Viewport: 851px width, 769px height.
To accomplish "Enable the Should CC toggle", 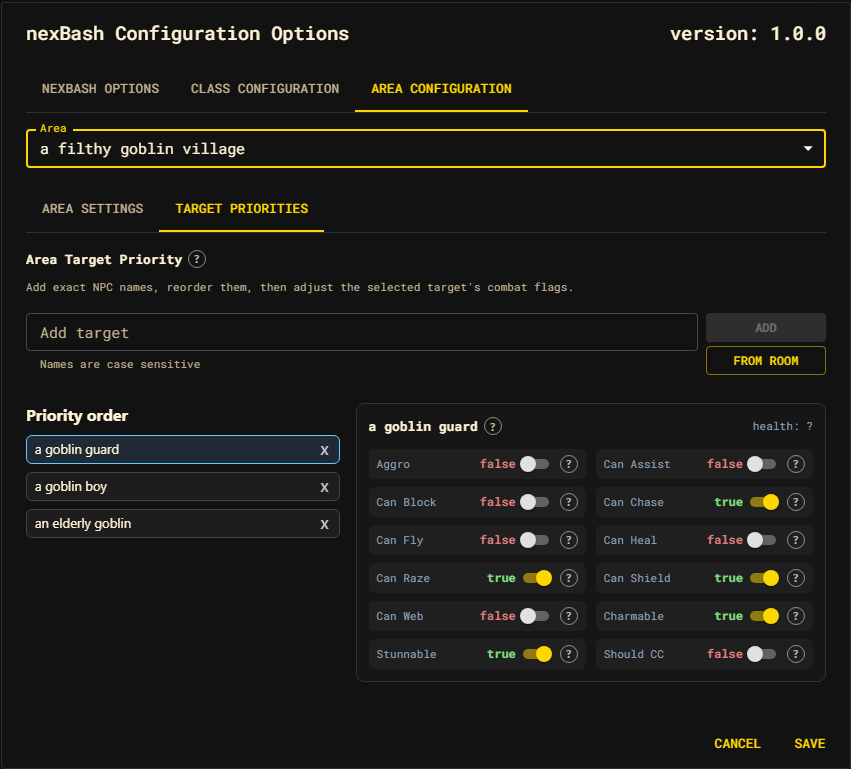I will coord(761,654).
